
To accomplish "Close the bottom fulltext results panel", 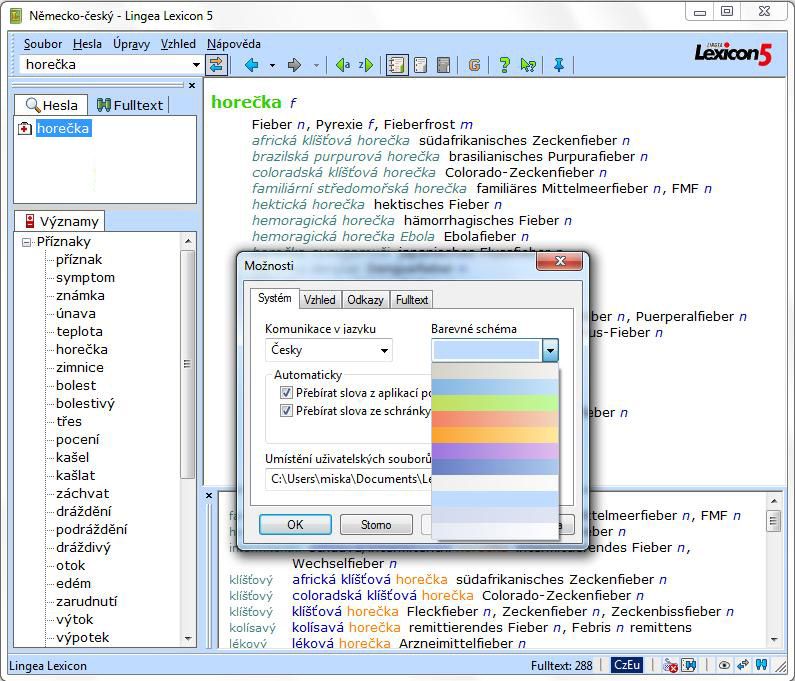I will pos(209,495).
